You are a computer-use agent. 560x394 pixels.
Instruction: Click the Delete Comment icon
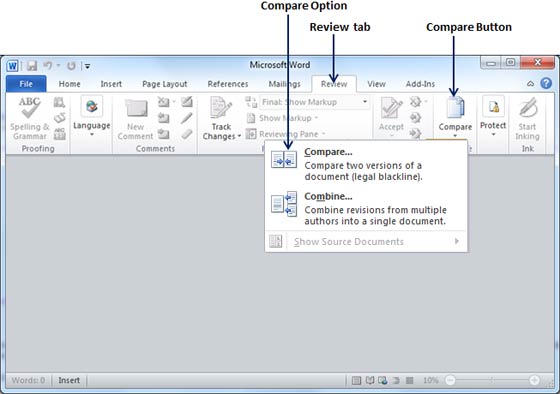pyautogui.click(x=164, y=102)
